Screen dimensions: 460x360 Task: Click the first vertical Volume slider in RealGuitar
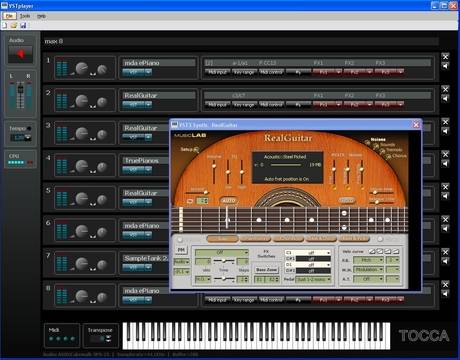(214, 171)
